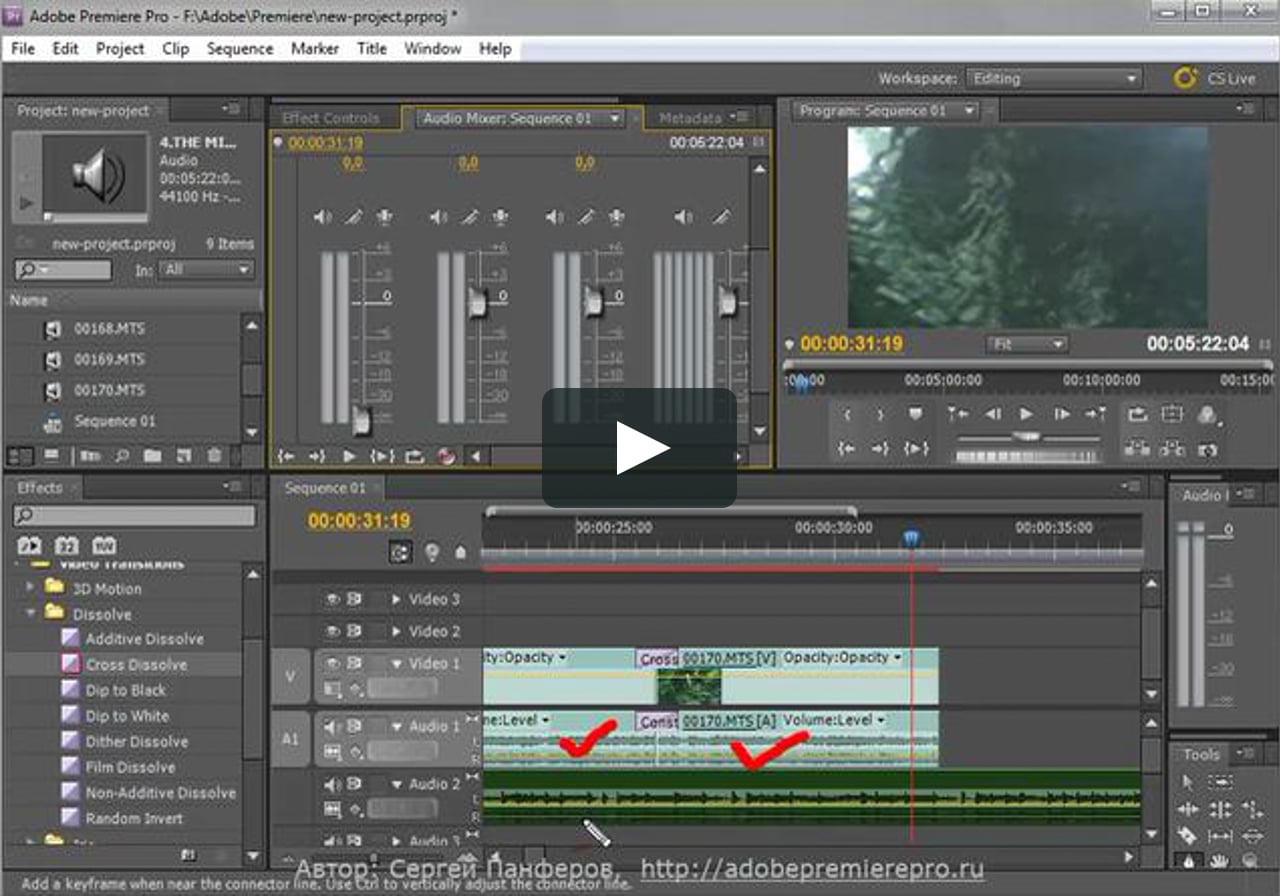
Task: Click the Program monitor jog wheel
Action: click(x=1029, y=456)
